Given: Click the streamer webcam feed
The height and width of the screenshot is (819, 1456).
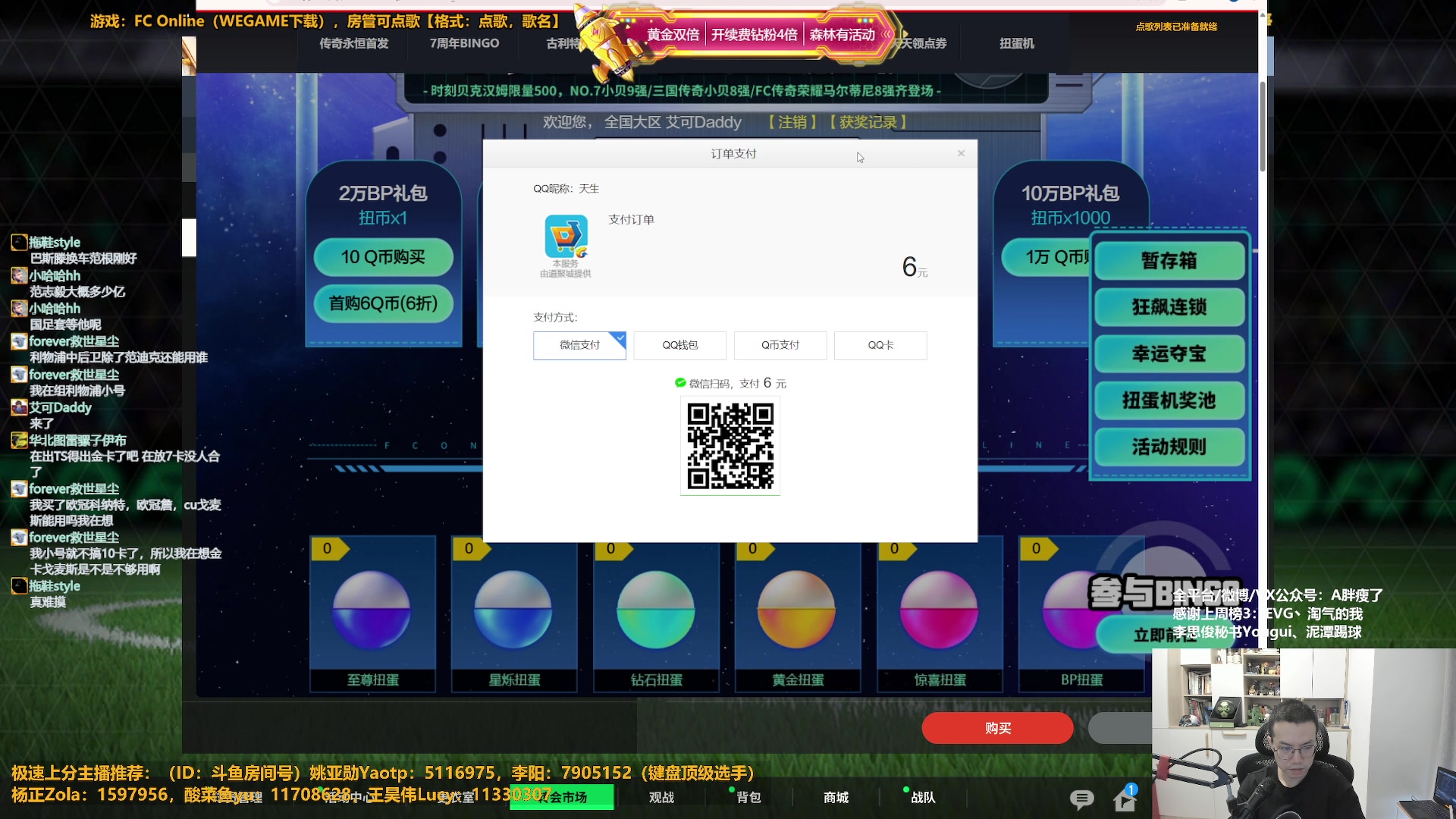Looking at the screenshot, I should [x=1304, y=733].
